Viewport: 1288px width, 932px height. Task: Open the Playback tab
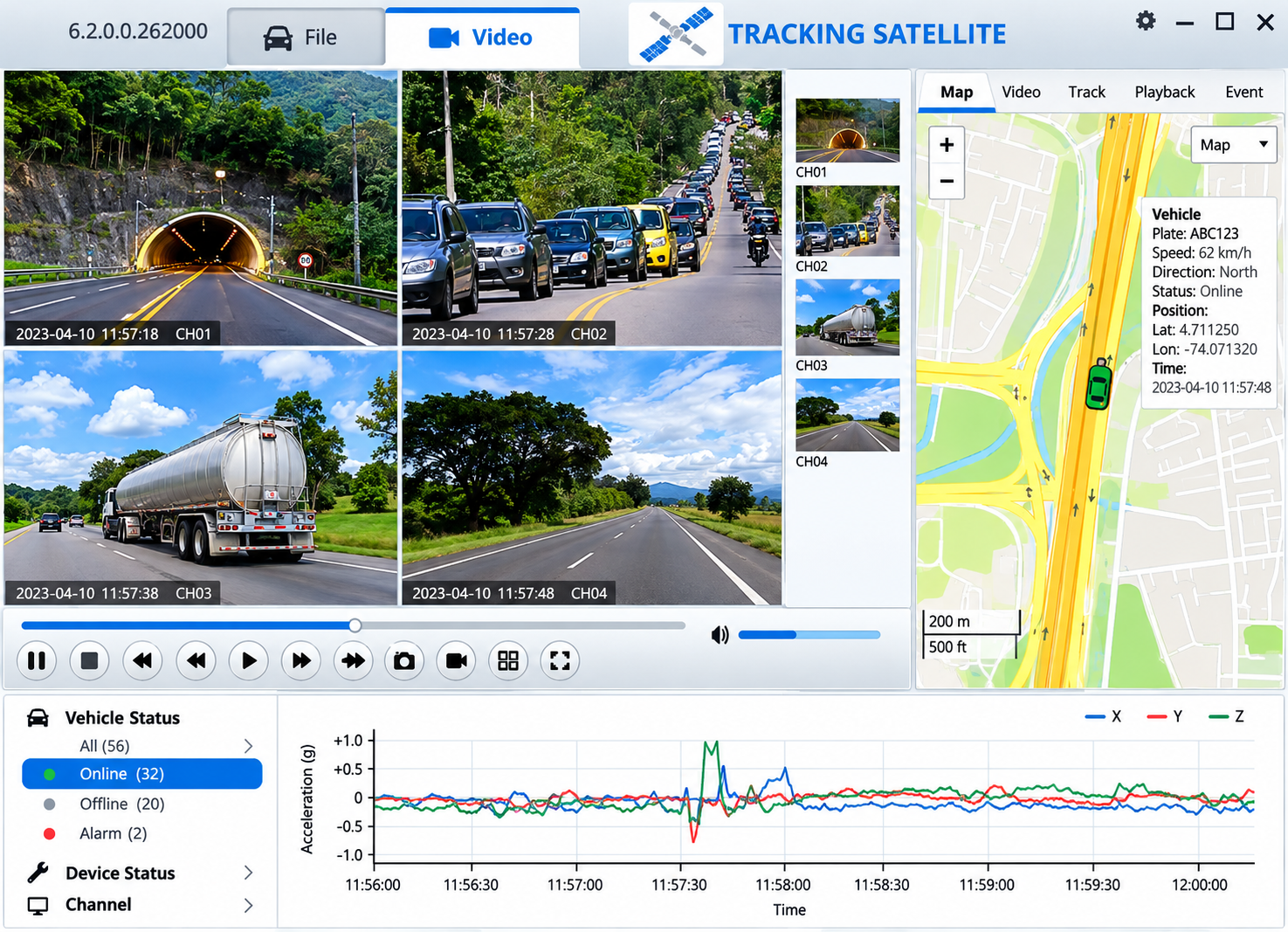point(1165,92)
